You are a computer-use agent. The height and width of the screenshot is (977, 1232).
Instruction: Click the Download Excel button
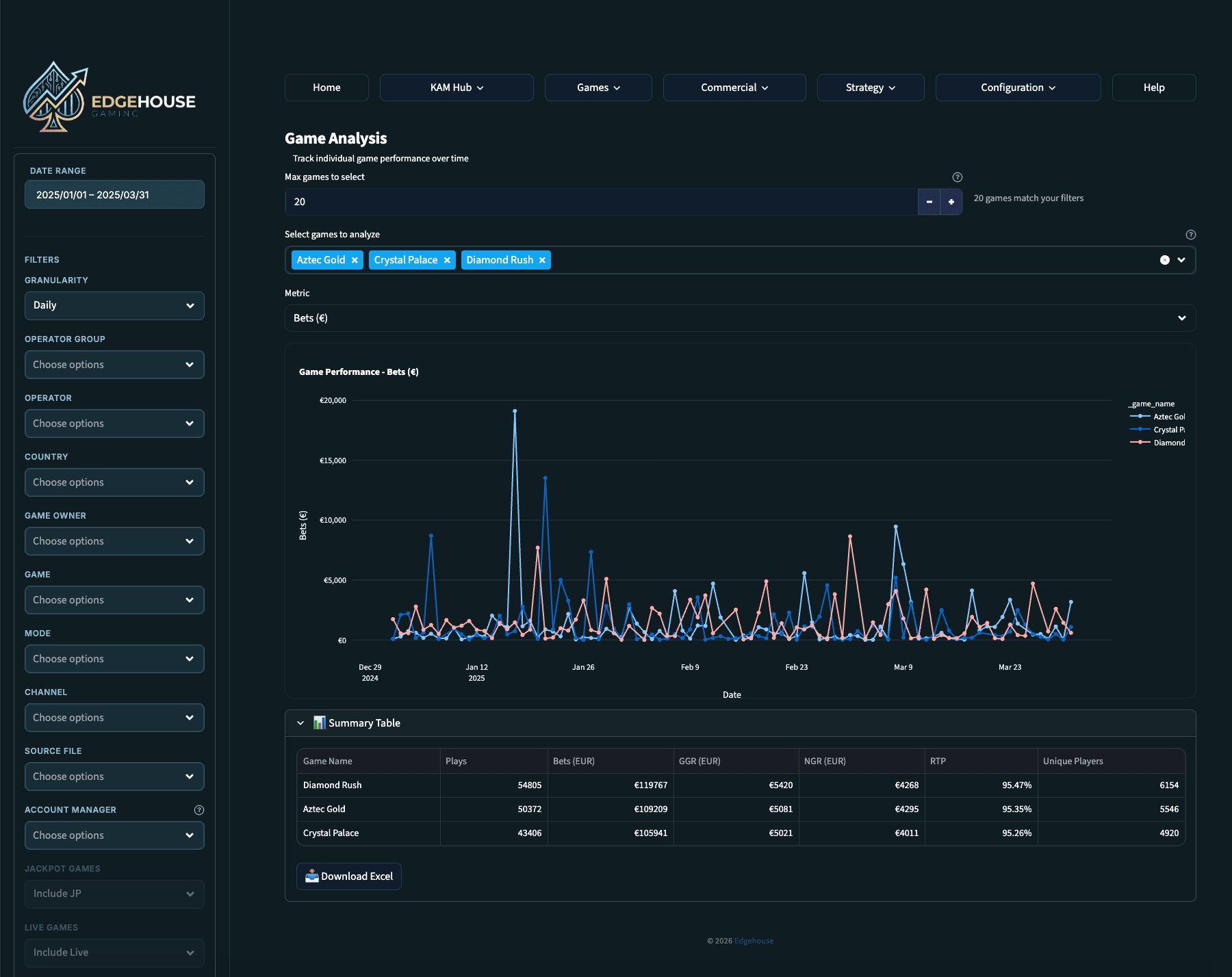click(x=349, y=876)
